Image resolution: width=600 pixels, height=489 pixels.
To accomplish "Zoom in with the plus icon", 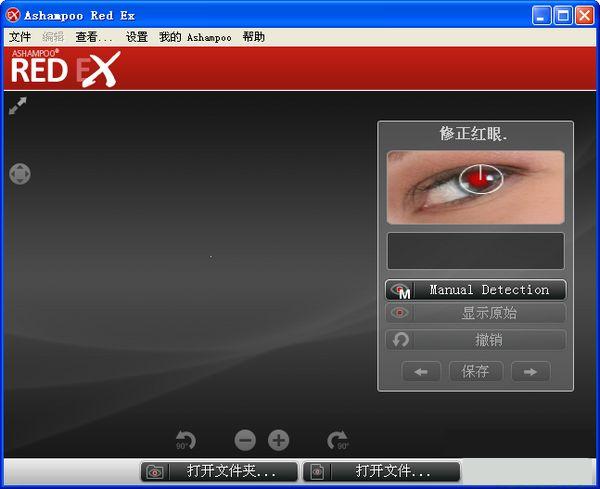I will point(278,440).
